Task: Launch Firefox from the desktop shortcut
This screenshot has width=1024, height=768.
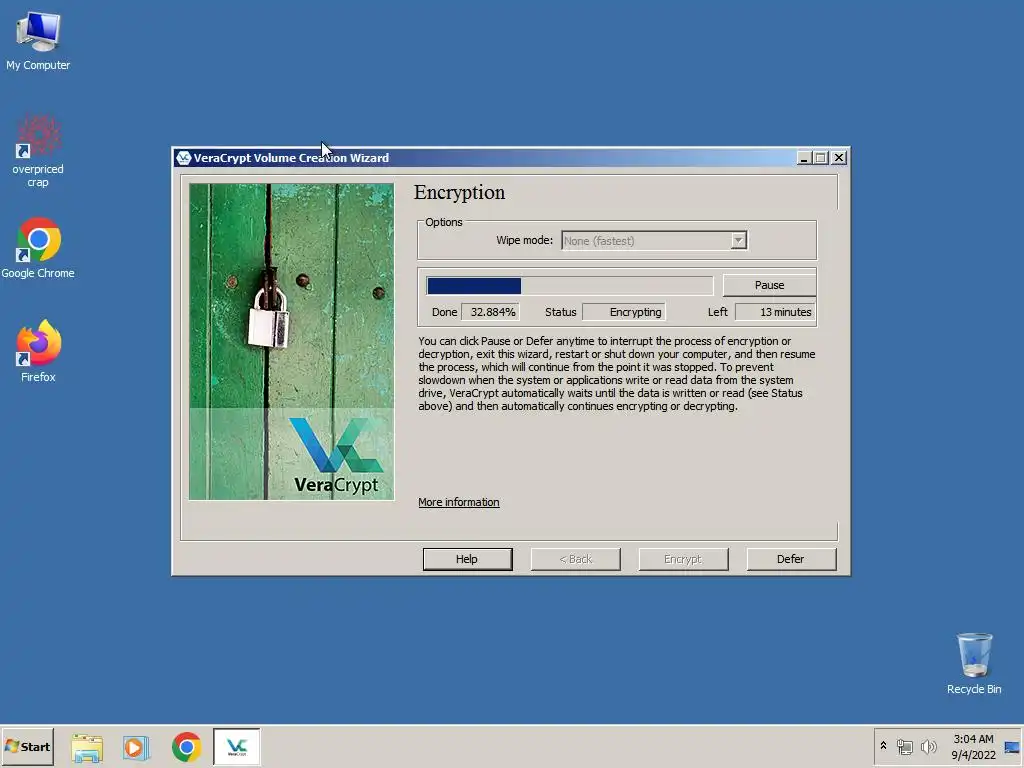Action: pyautogui.click(x=38, y=351)
